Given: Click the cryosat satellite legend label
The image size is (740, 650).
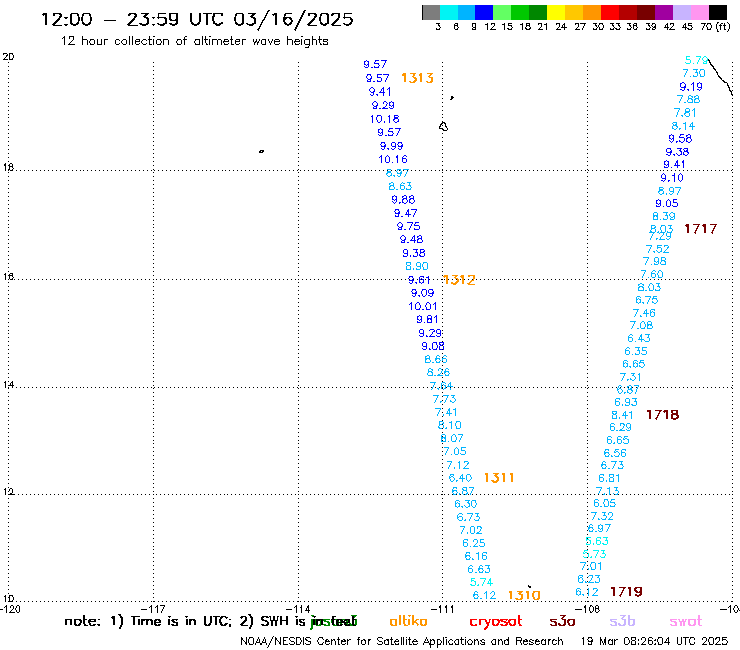Looking at the screenshot, I should 496,622.
